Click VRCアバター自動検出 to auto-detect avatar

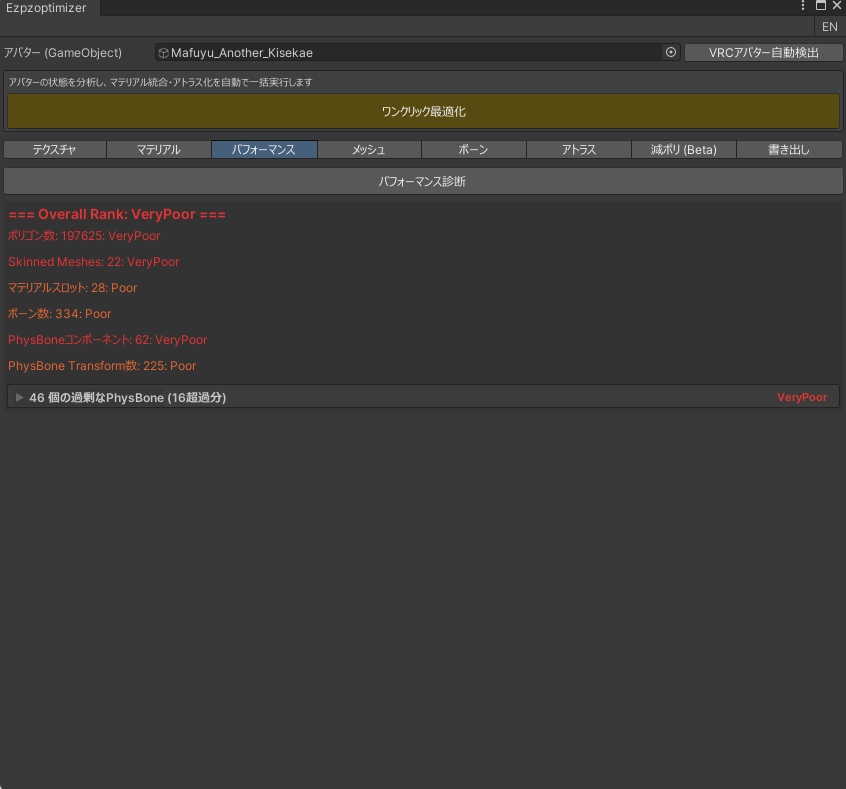pos(765,52)
